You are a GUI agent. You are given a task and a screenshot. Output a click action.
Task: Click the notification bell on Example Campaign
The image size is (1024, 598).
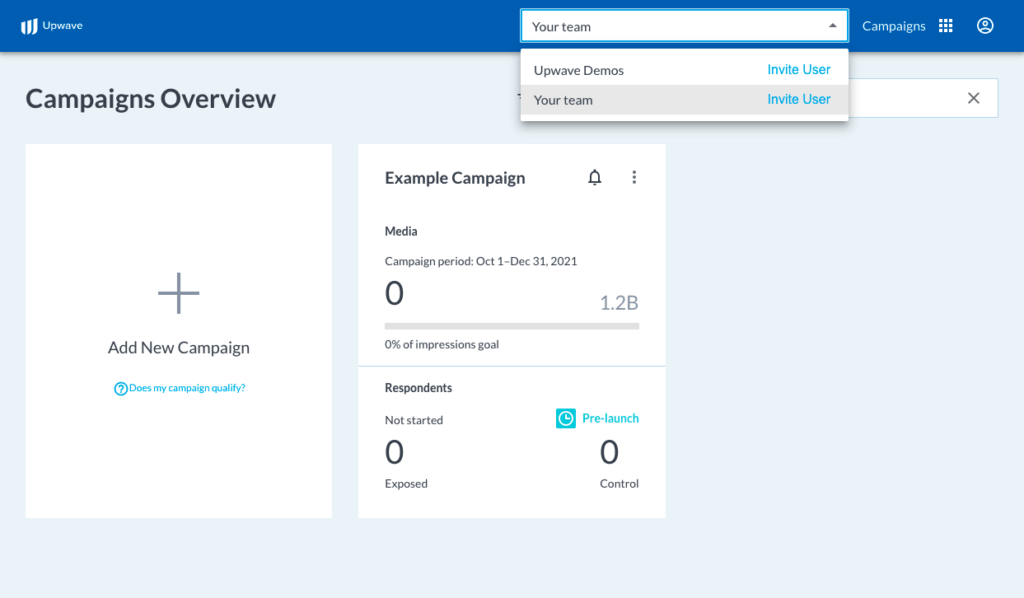pos(594,178)
